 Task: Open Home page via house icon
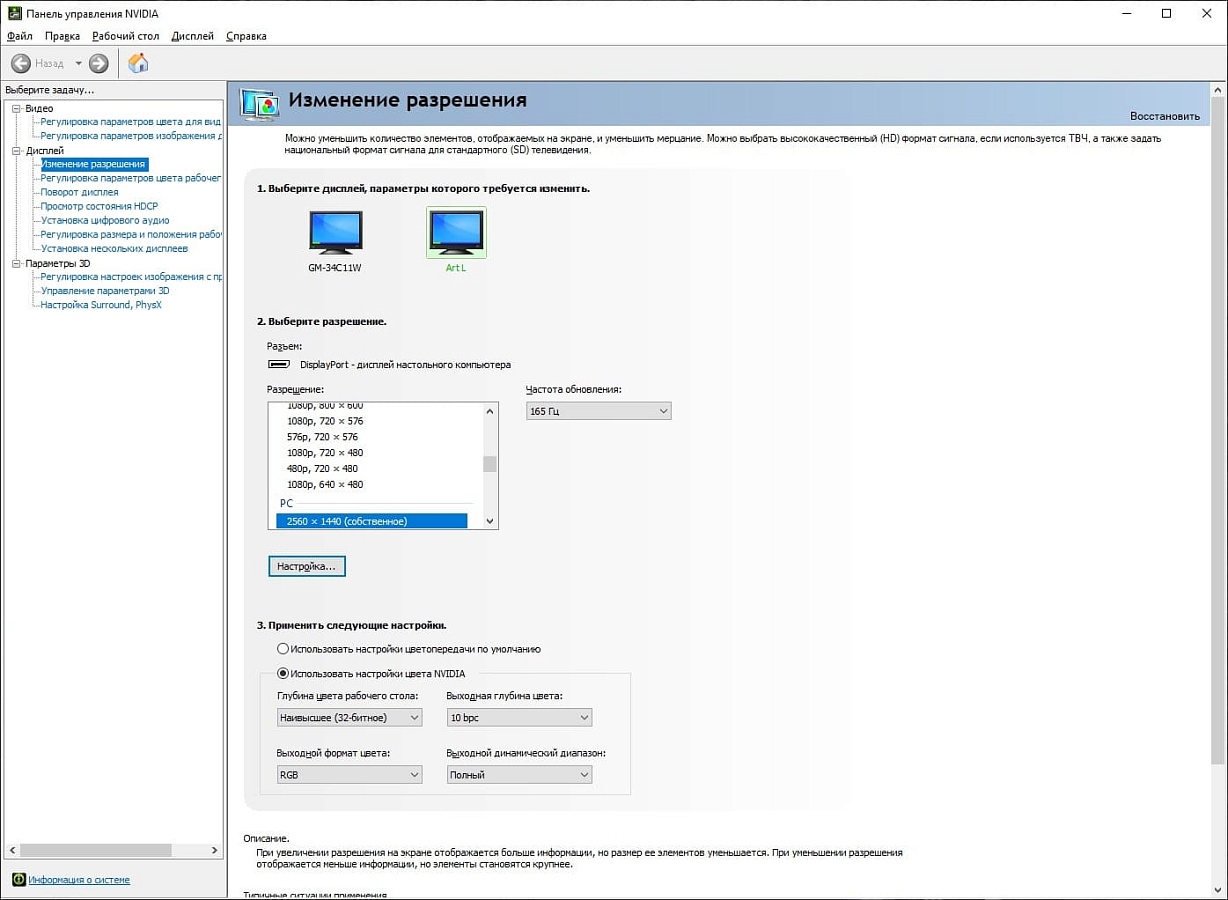pyautogui.click(x=138, y=63)
